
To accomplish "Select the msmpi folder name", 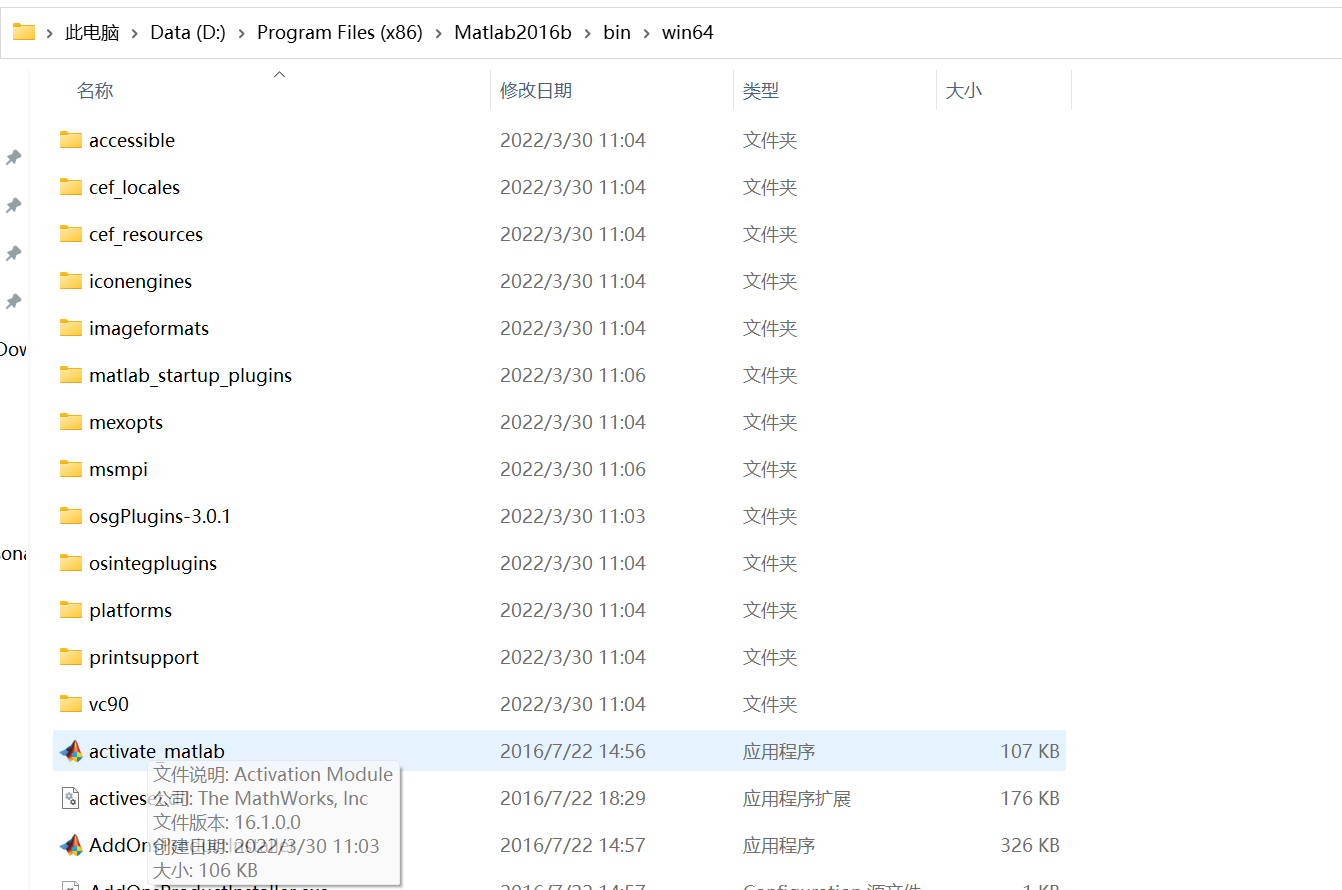I will coord(118,469).
